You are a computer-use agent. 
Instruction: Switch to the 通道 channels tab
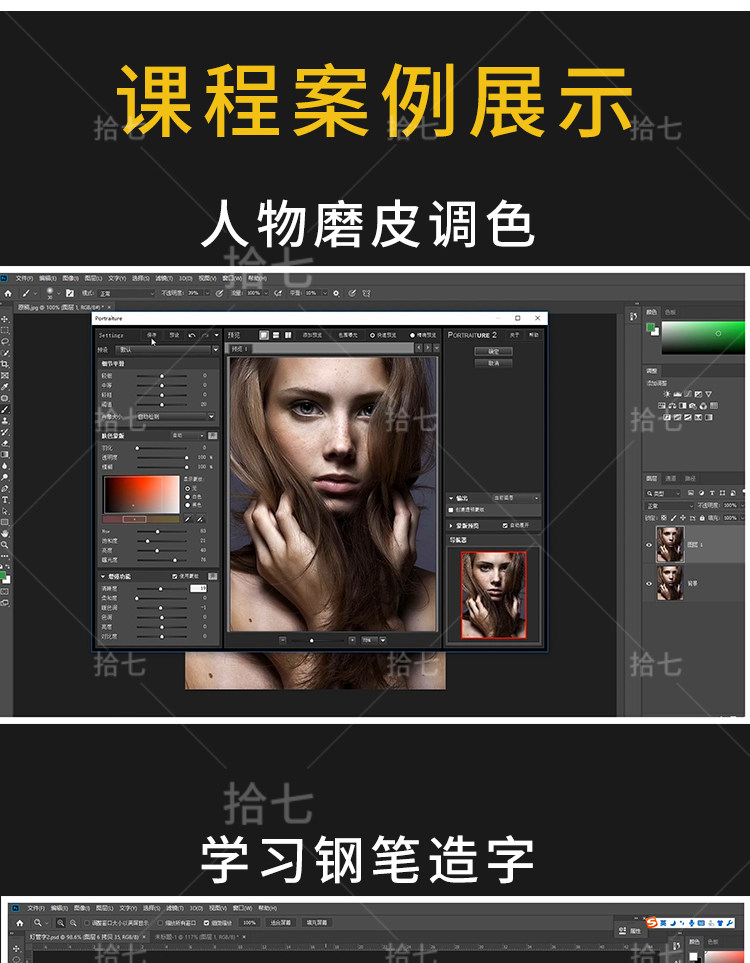coord(671,478)
